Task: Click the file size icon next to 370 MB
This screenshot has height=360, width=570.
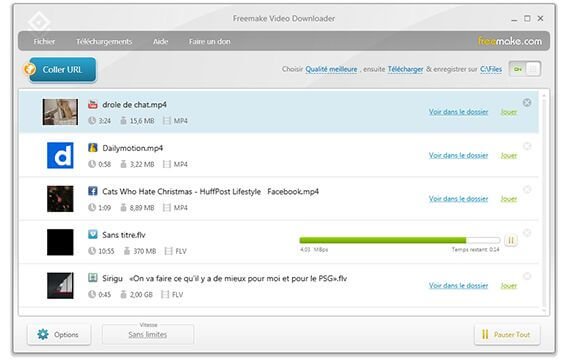Action: point(127,251)
